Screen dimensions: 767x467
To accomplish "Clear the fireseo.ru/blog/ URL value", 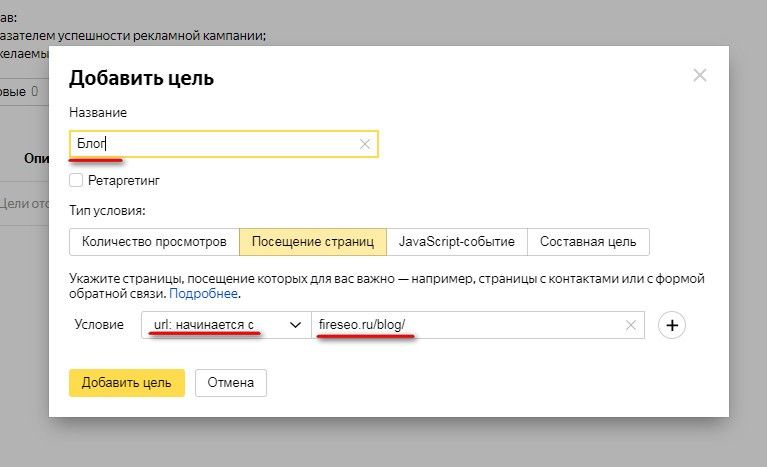I will click(631, 325).
